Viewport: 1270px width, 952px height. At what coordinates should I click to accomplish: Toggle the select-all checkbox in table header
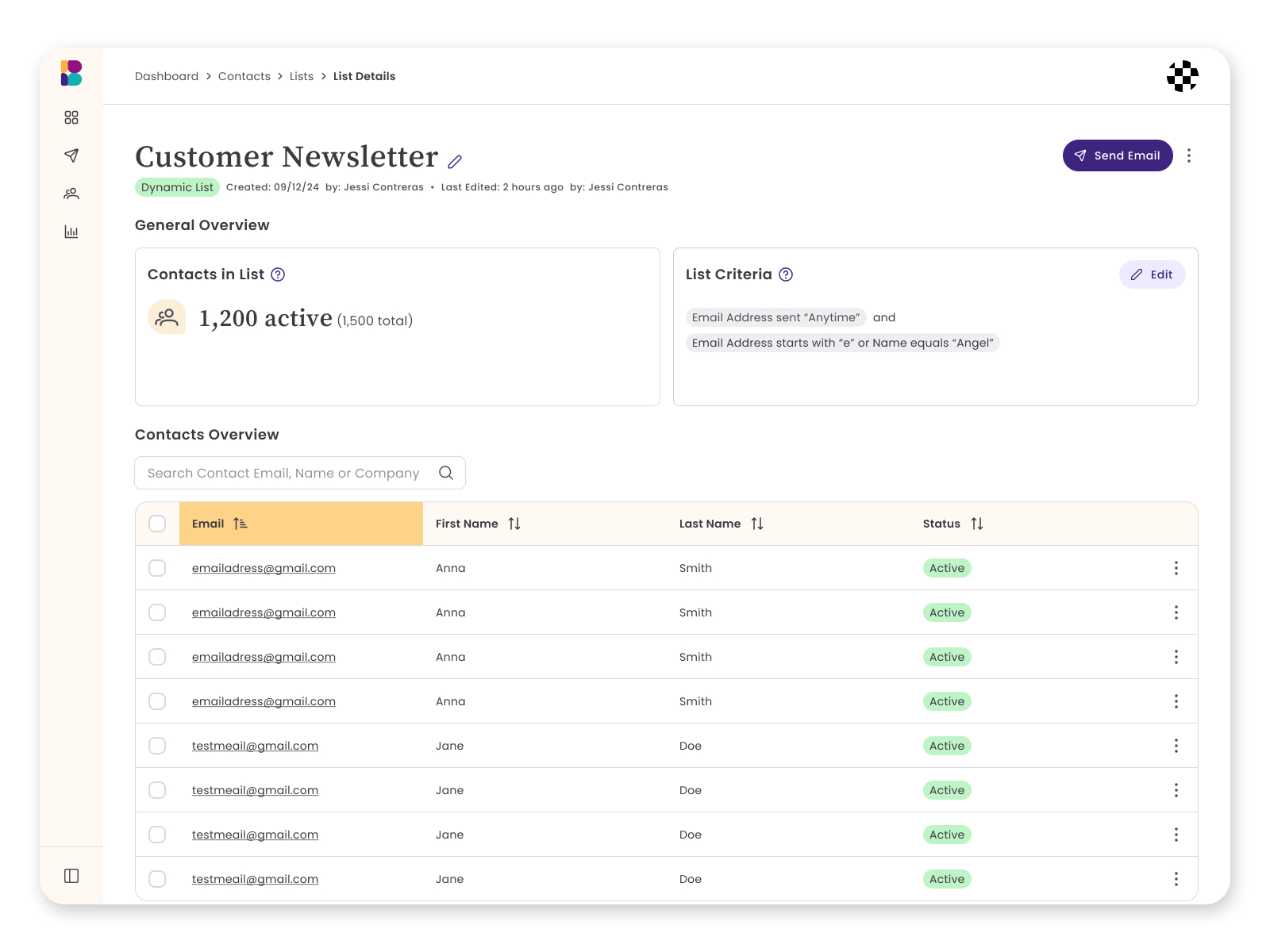(157, 524)
